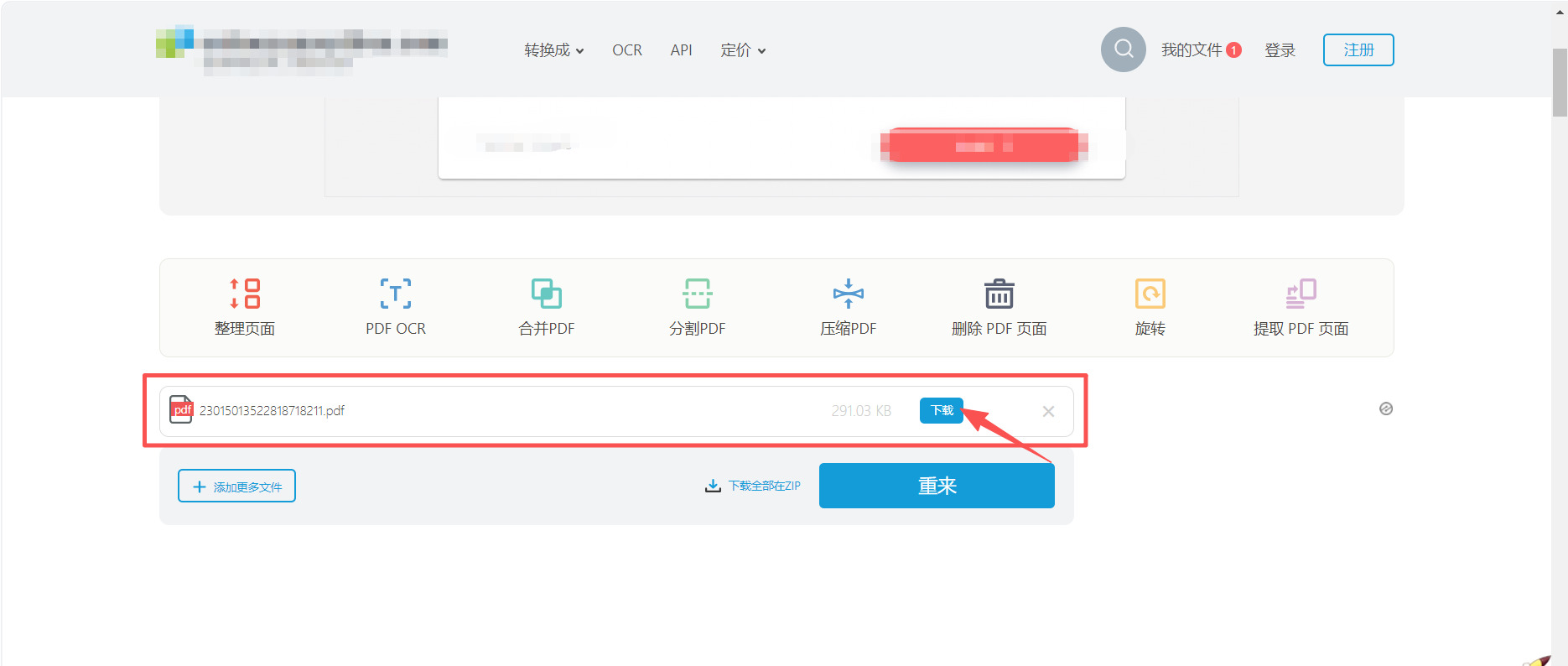Click the 291.03 KB file size
Viewport: 1568px width, 666px height.
click(x=861, y=411)
